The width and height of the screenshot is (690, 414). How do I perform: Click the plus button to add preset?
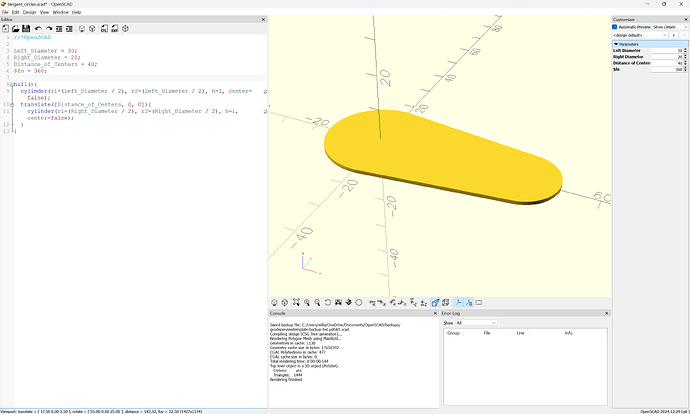[673, 35]
